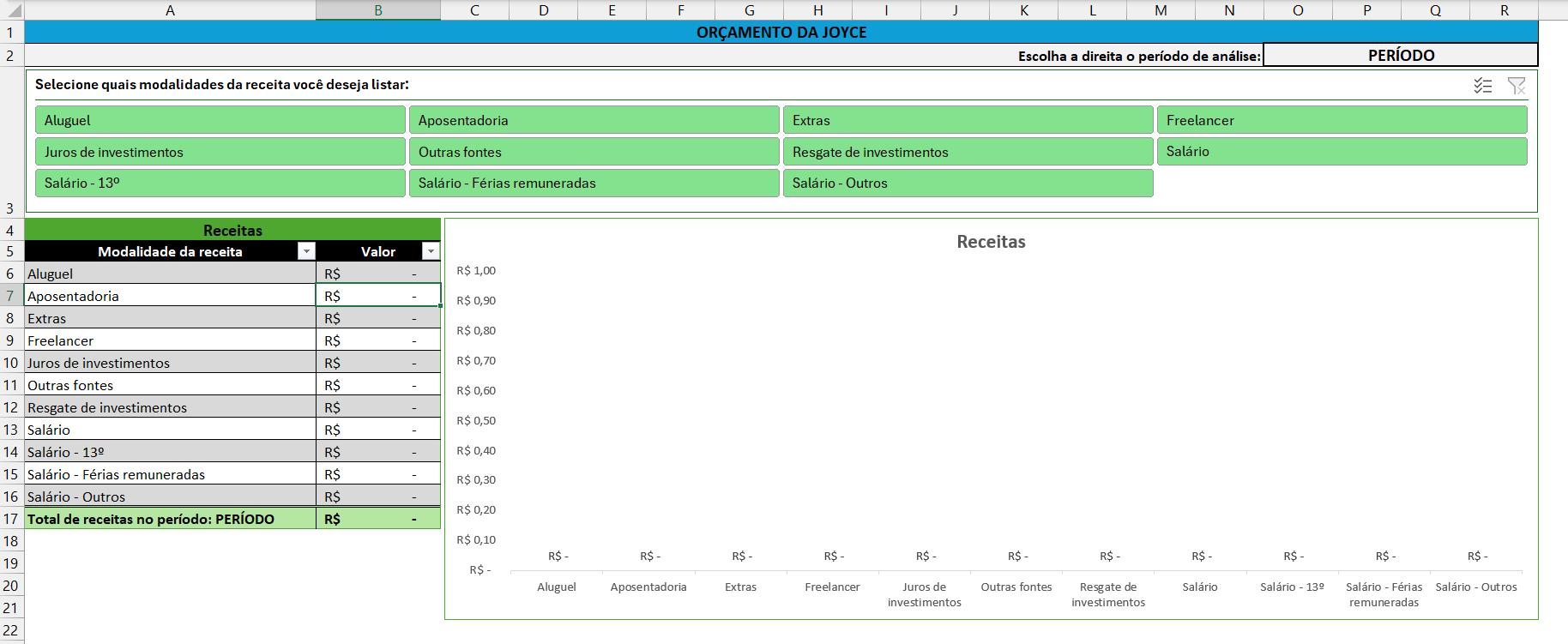Image resolution: width=1568 pixels, height=644 pixels.
Task: Select the 'Salário' table cell in row 13
Action: [170, 430]
